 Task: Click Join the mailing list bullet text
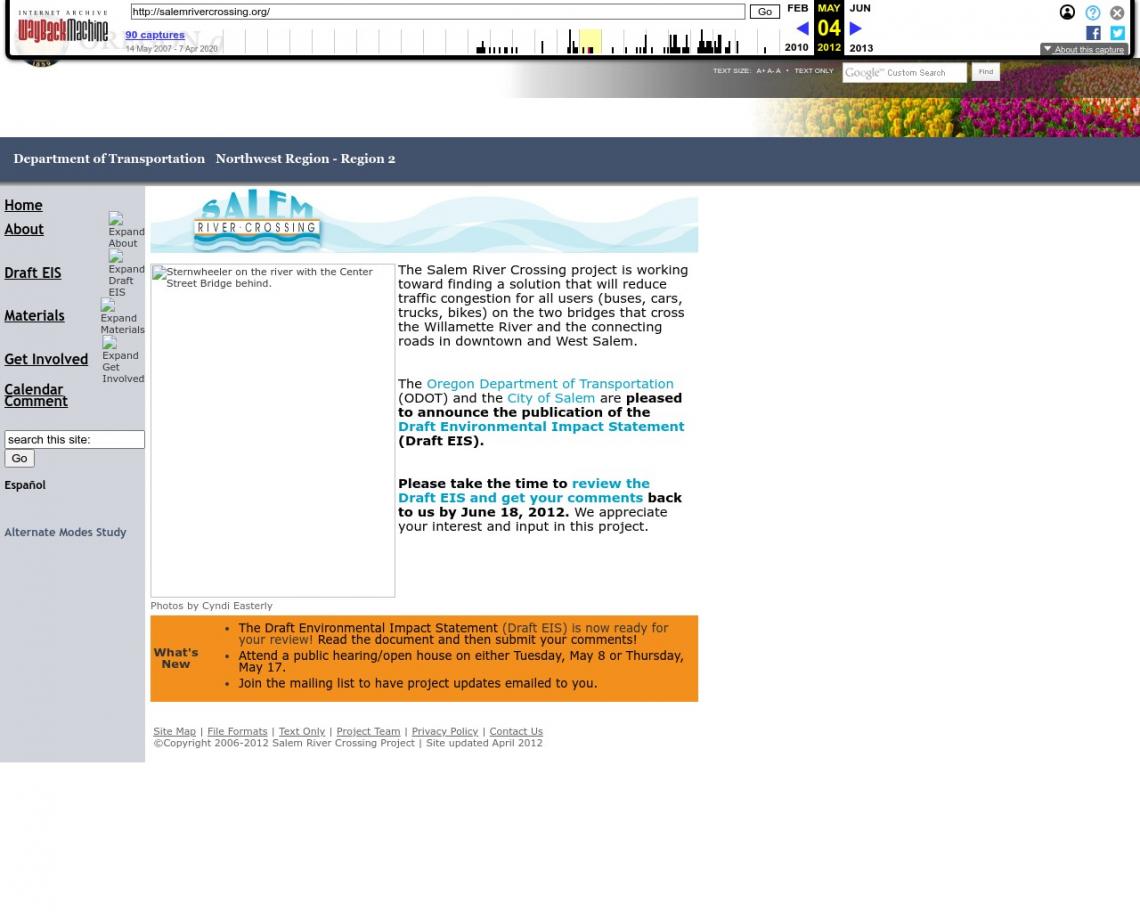click(x=417, y=684)
